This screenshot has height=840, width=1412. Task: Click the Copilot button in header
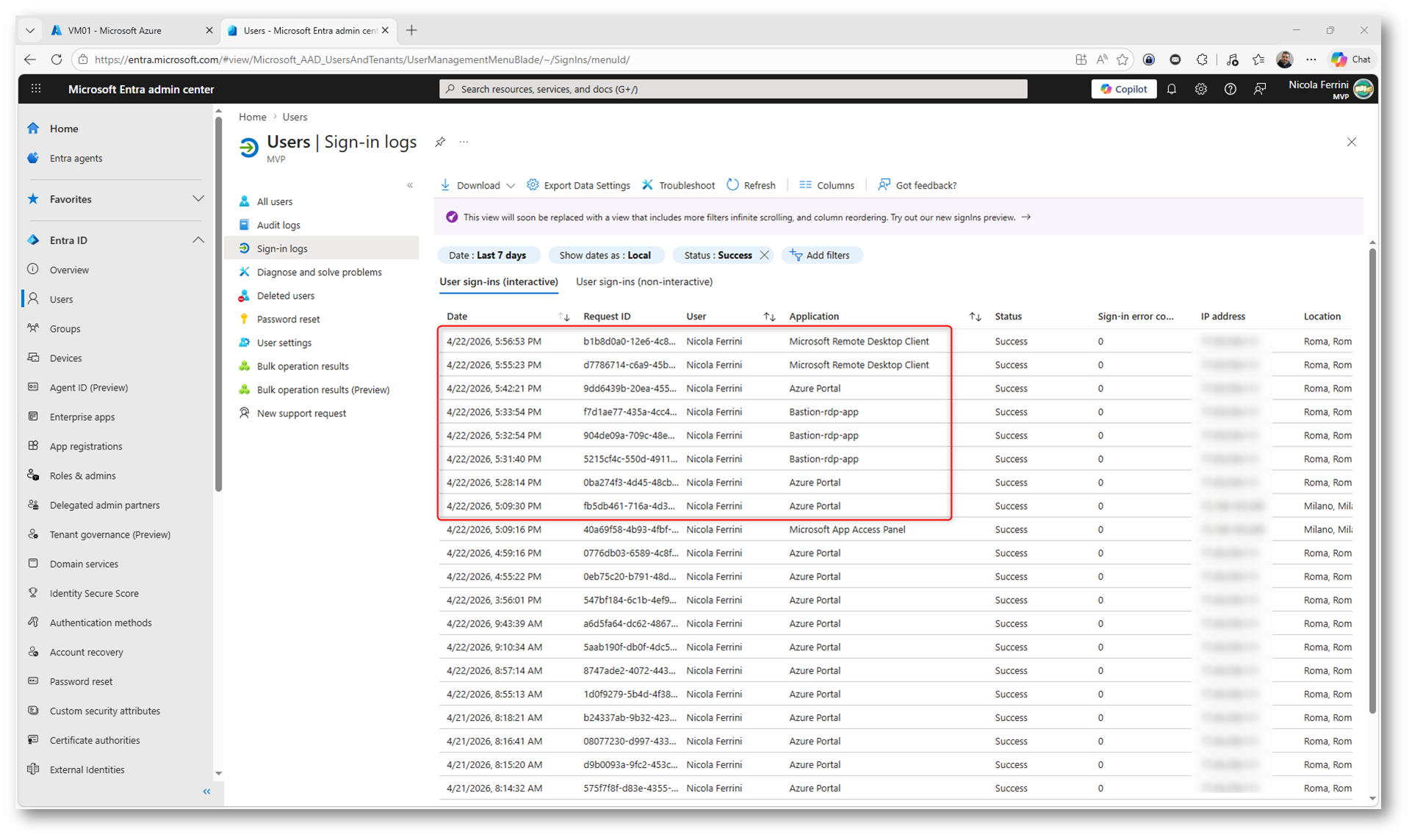(x=1123, y=89)
